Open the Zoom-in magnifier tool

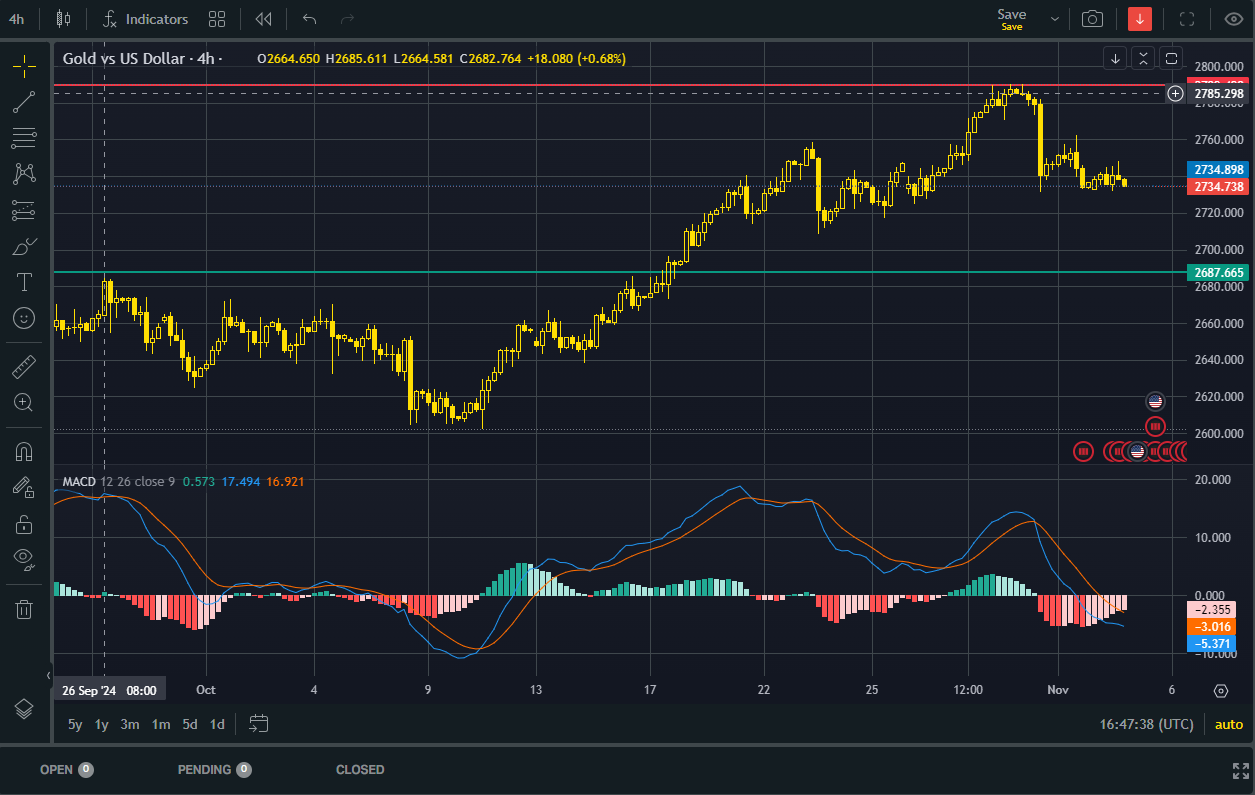[x=24, y=403]
